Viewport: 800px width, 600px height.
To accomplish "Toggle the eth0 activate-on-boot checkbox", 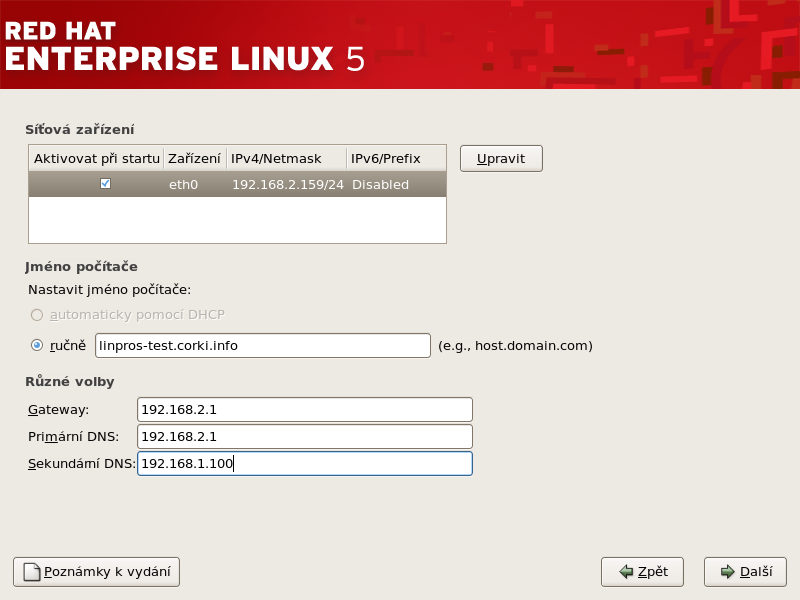I will pos(105,184).
